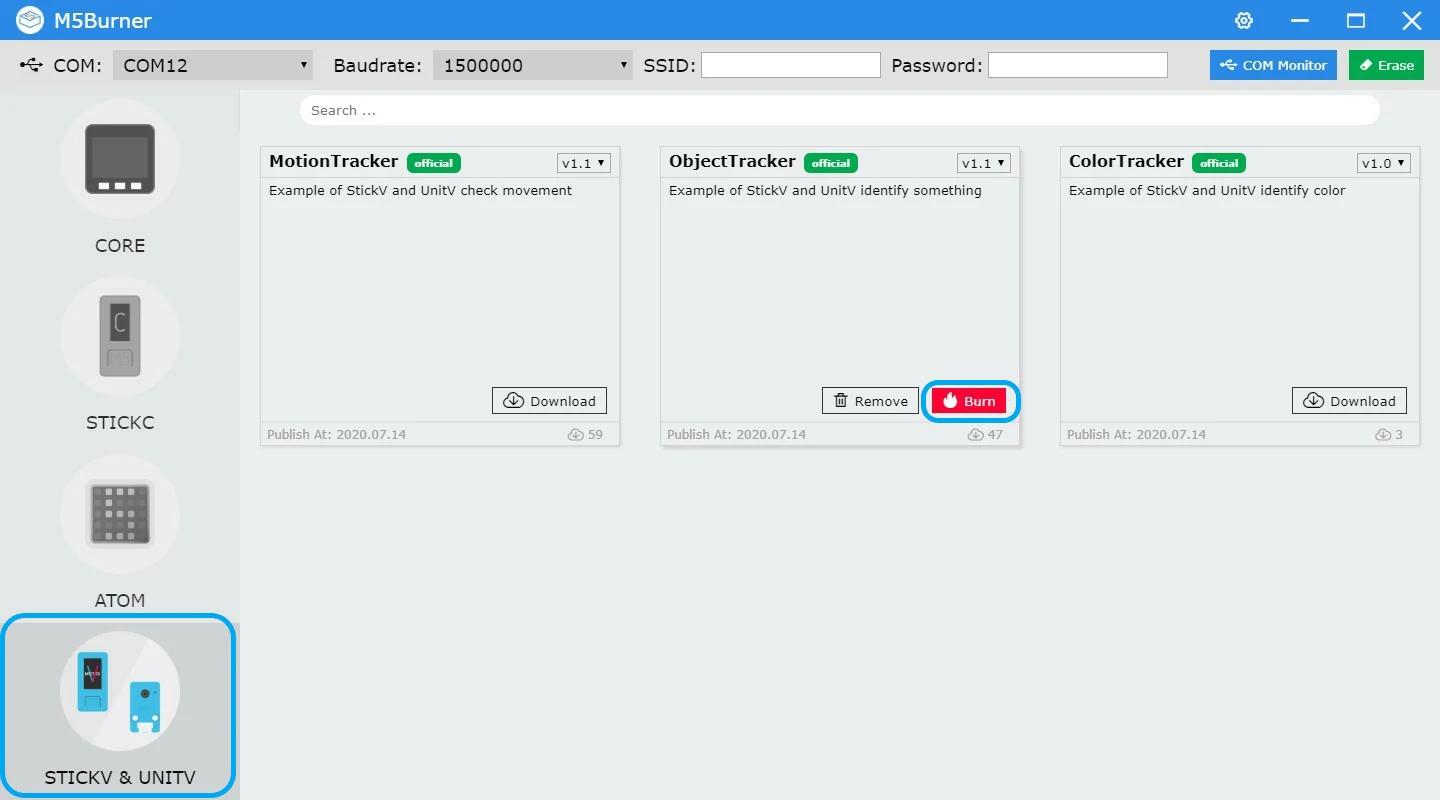Viewport: 1440px width, 800px height.
Task: Click the publish date on MotionTracker card
Action: [337, 435]
